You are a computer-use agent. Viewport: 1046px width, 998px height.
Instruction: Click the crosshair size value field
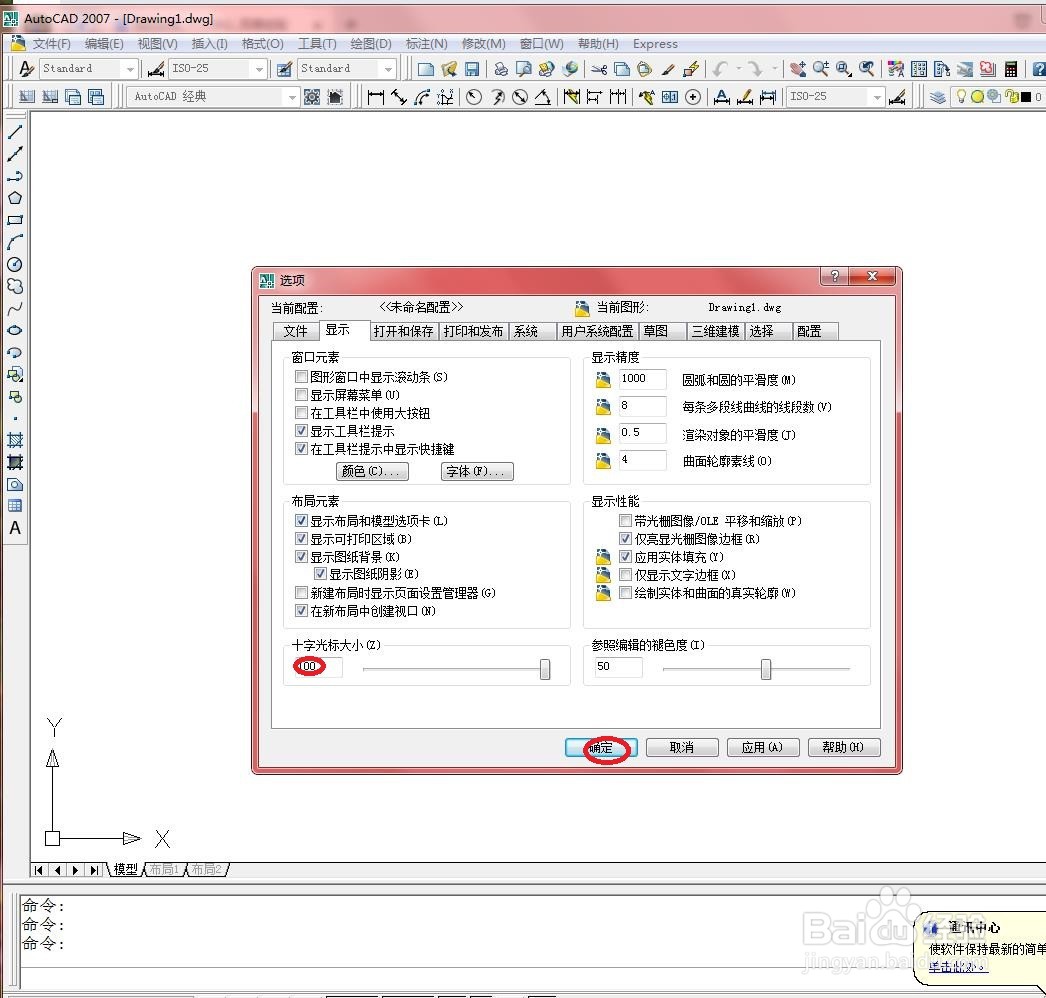pos(318,666)
